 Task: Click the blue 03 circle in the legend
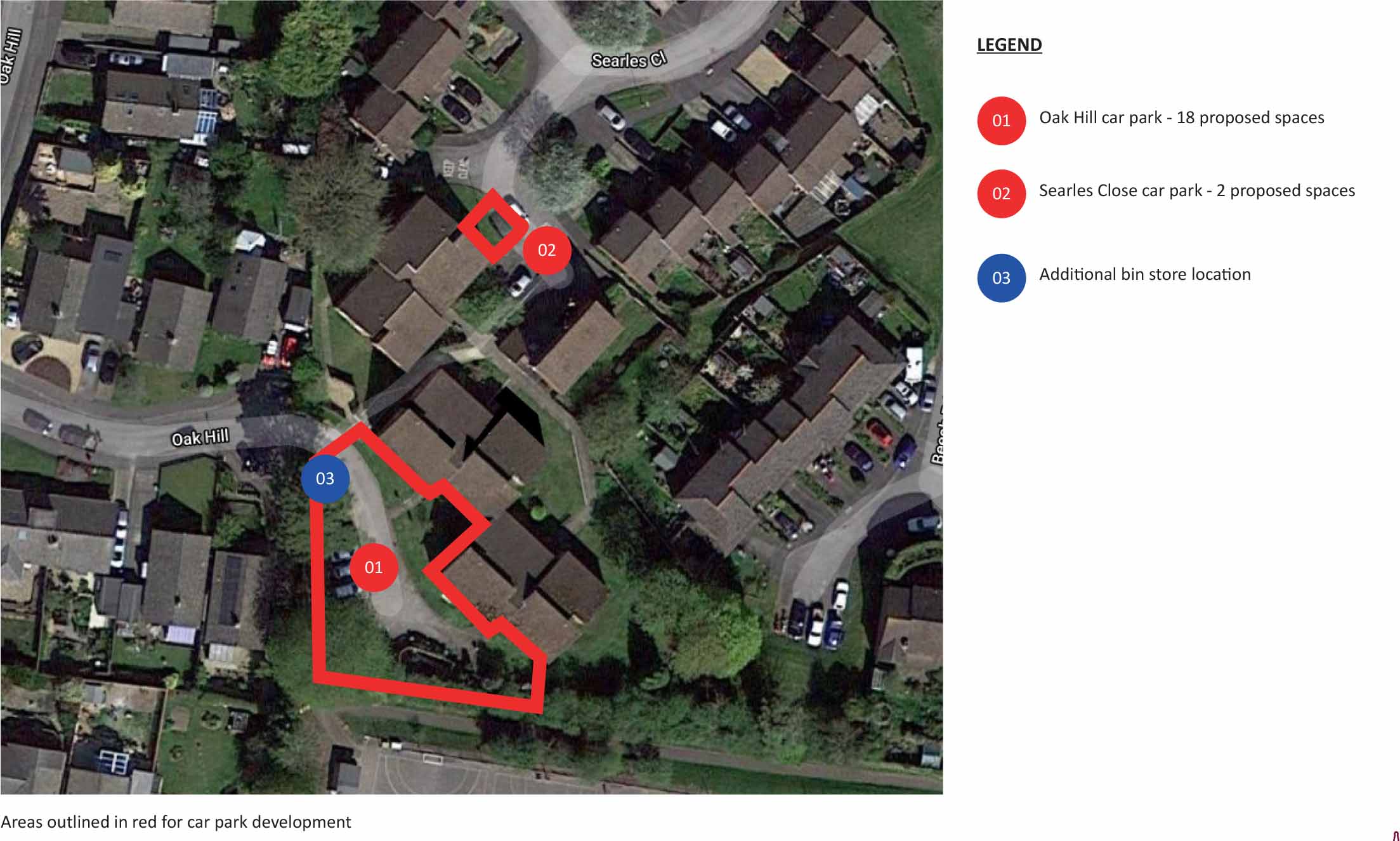[1001, 278]
